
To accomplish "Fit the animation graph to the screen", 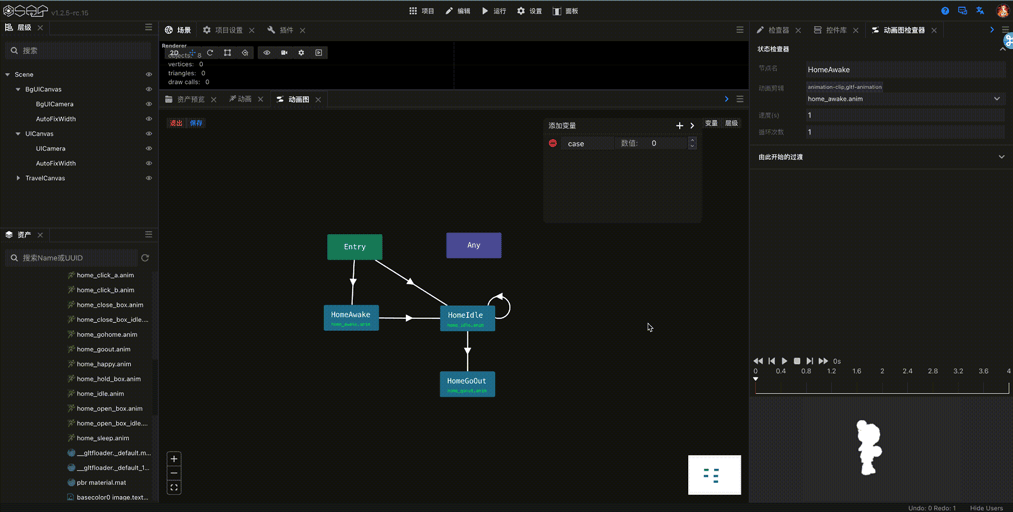I will (174, 488).
